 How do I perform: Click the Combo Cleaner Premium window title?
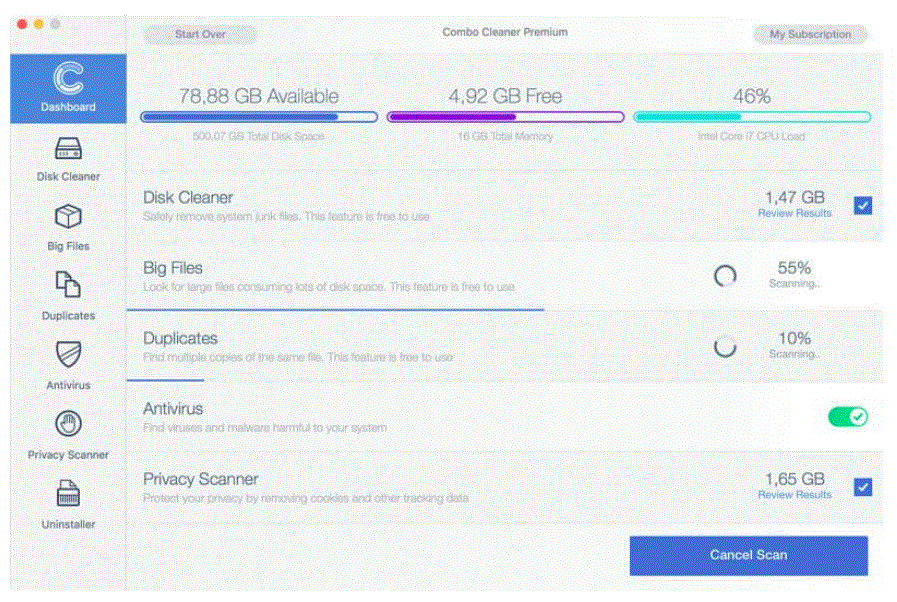tap(505, 32)
